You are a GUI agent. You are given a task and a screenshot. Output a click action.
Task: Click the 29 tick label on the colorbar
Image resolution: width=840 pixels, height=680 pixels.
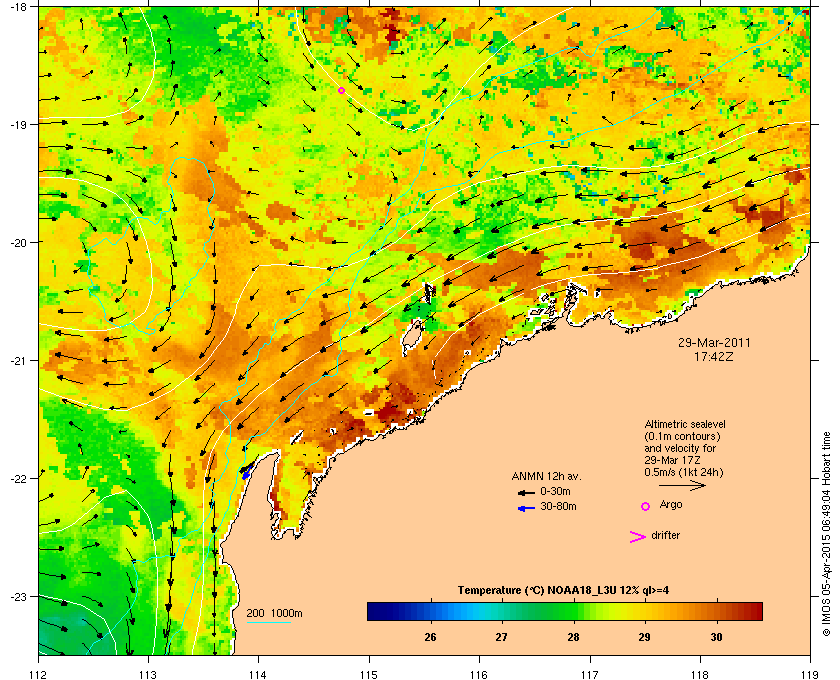[x=644, y=637]
